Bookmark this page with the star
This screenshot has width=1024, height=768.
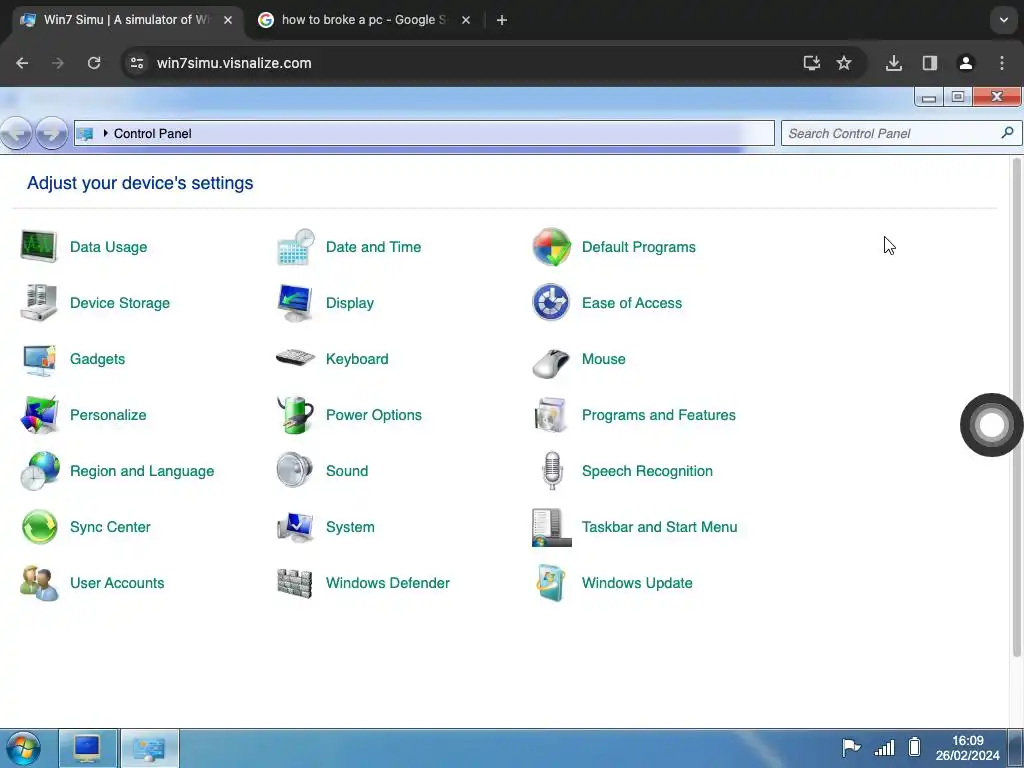(x=844, y=63)
